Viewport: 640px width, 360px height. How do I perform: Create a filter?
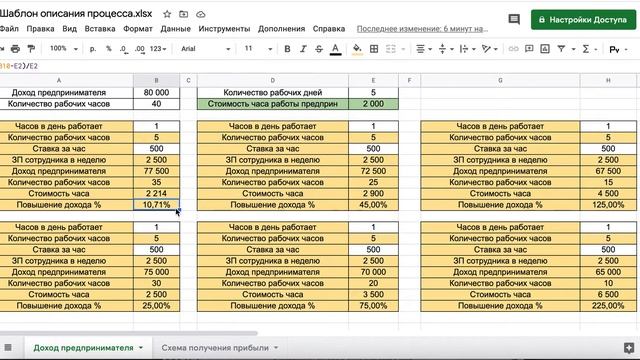click(x=562, y=49)
